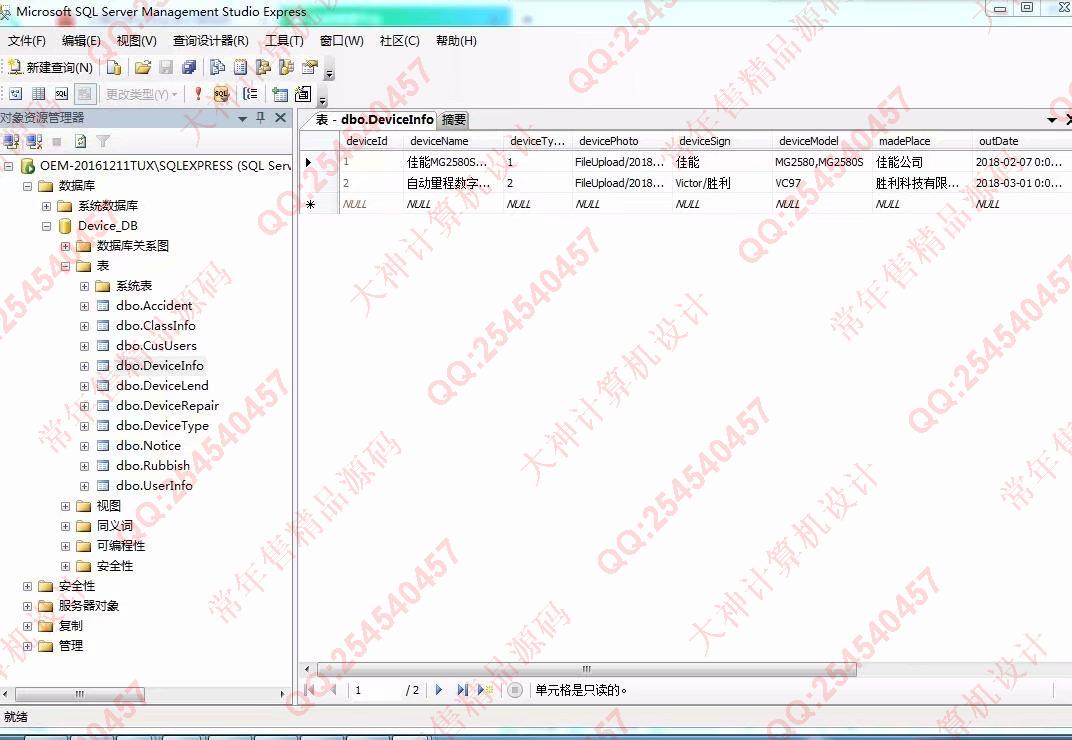Select the 表 - dbo.DeviceInfo tab
Image resolution: width=1072 pixels, height=740 pixels.
pos(374,120)
